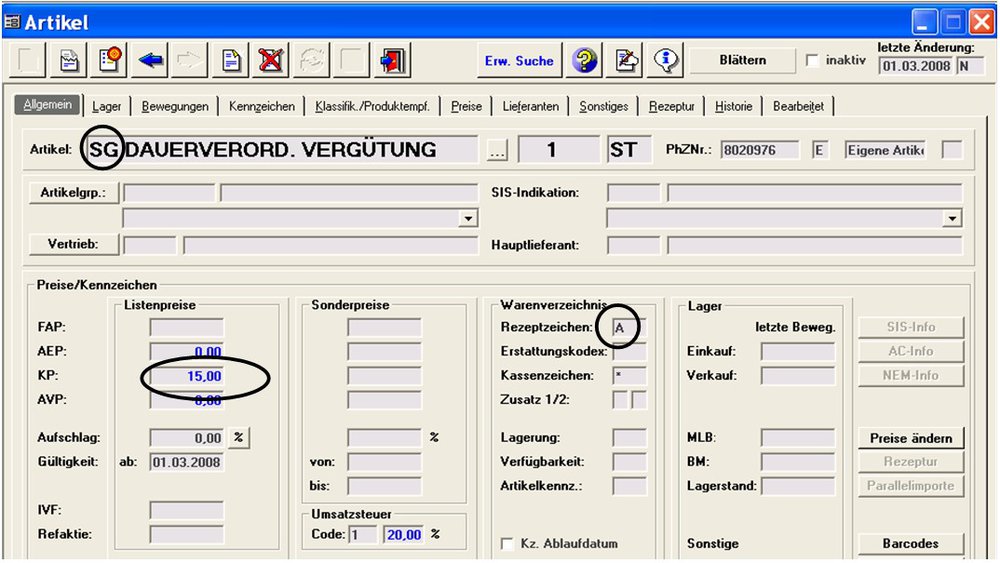Open the Rezeptur tab
1000x563 pixels.
tap(672, 106)
